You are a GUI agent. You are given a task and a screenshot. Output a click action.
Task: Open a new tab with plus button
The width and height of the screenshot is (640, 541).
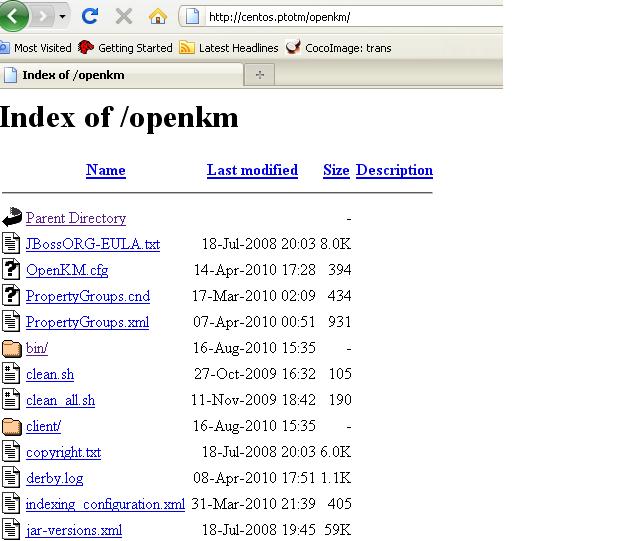click(260, 75)
